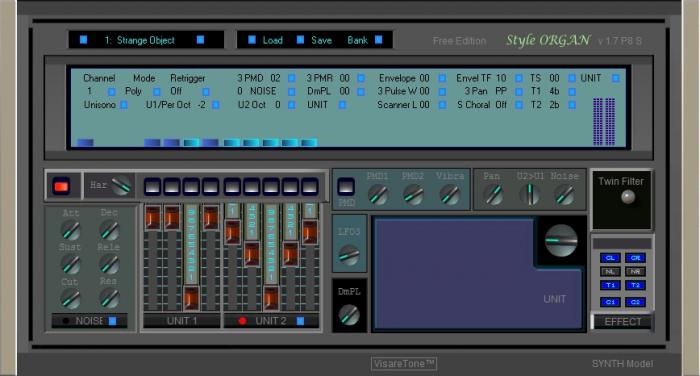Click the red power button left of Har
The height and width of the screenshot is (376, 700).
click(61, 186)
